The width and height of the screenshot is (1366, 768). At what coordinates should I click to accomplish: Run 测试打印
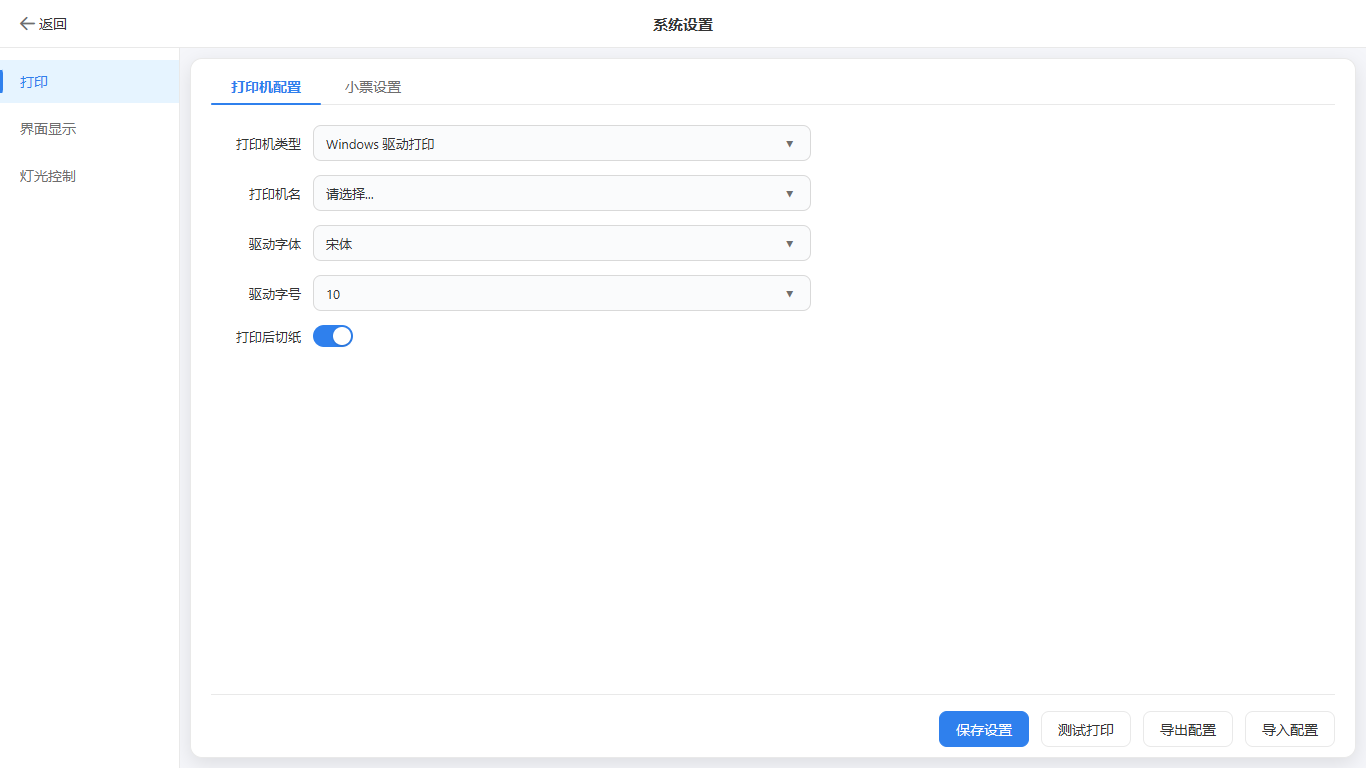point(1086,729)
